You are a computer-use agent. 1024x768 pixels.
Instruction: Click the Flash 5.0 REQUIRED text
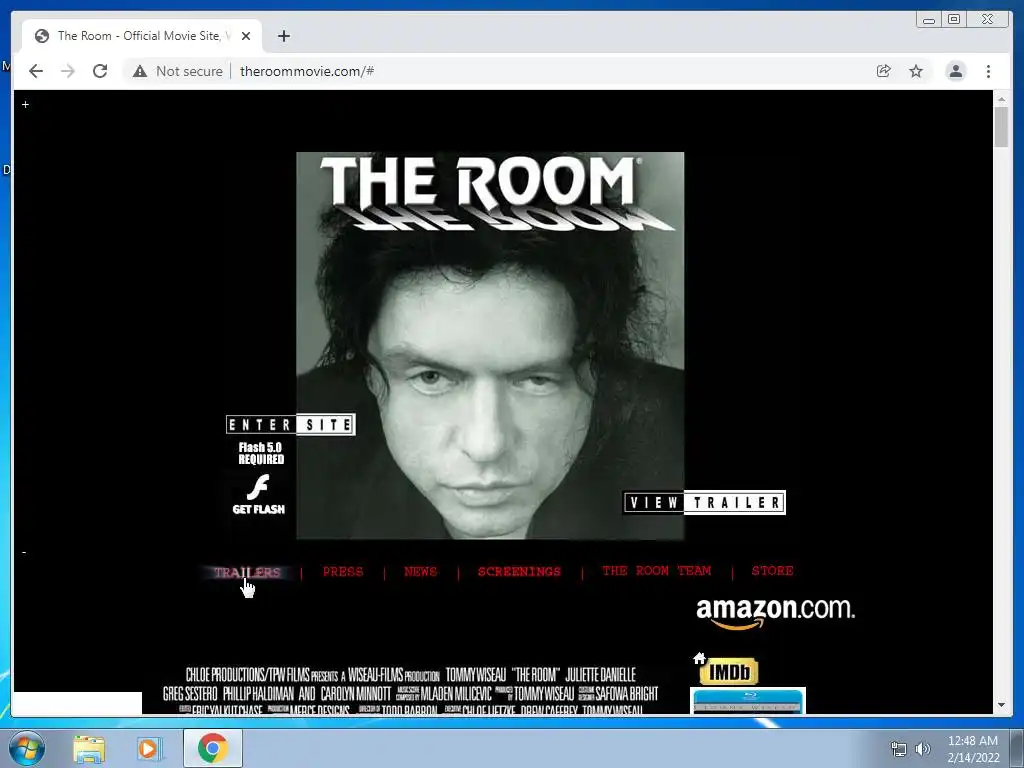click(x=261, y=453)
